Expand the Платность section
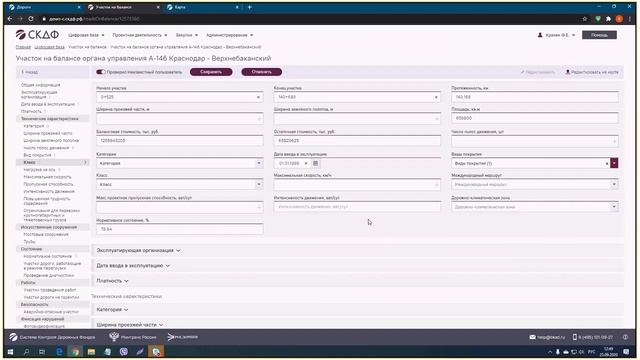The height and width of the screenshot is (360, 640). click(112, 281)
